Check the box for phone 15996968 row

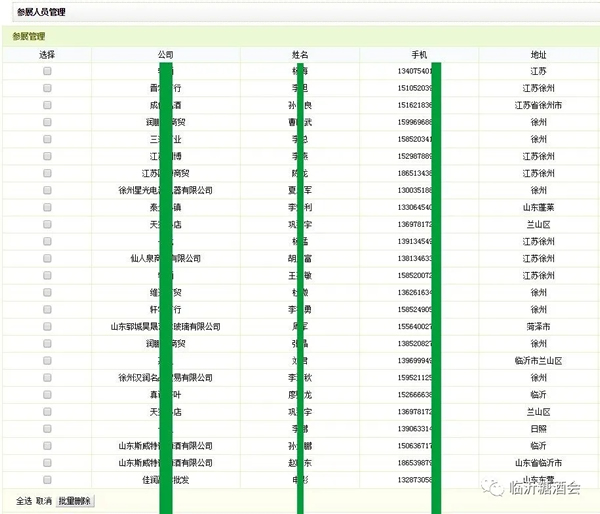point(47,122)
